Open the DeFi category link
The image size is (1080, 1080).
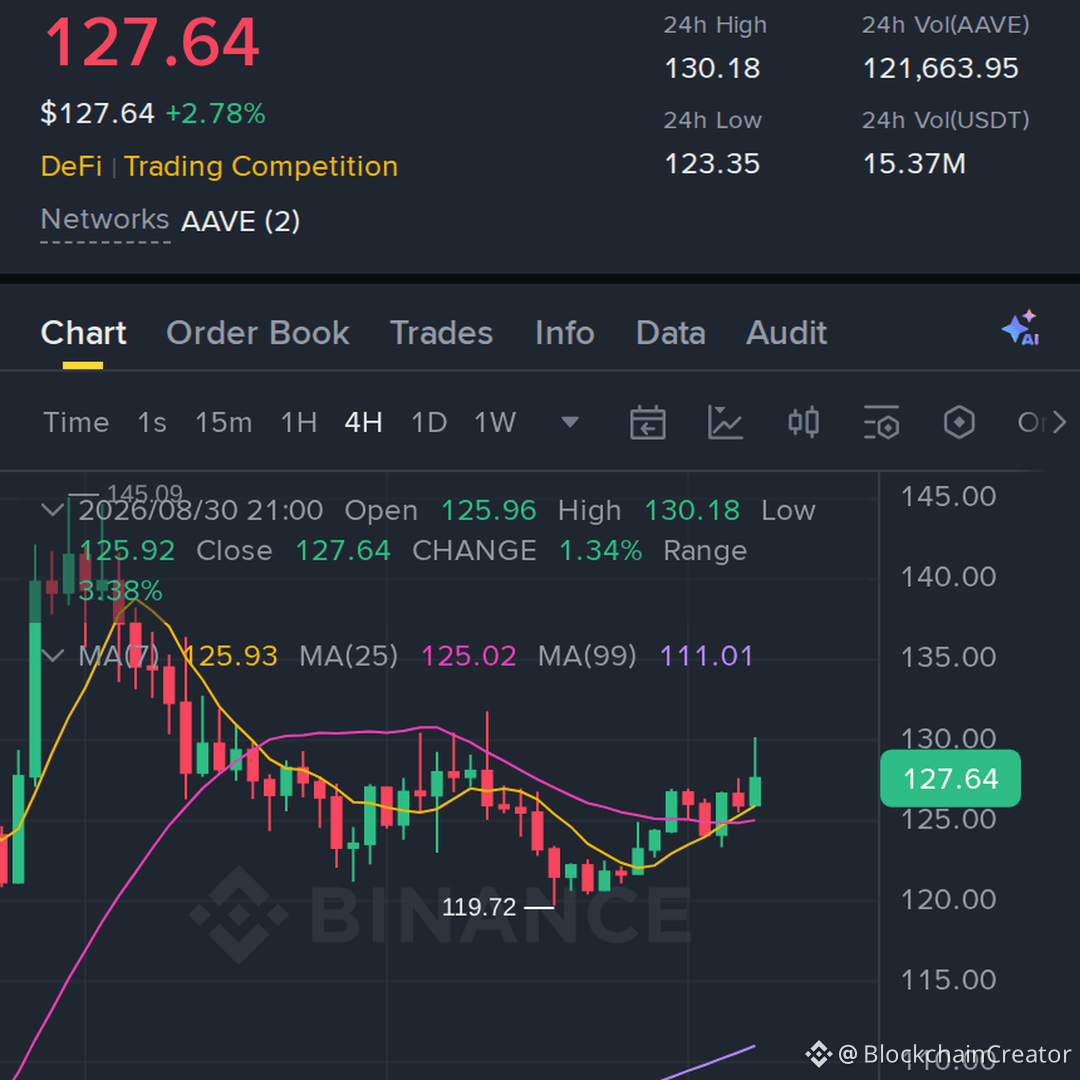point(71,167)
